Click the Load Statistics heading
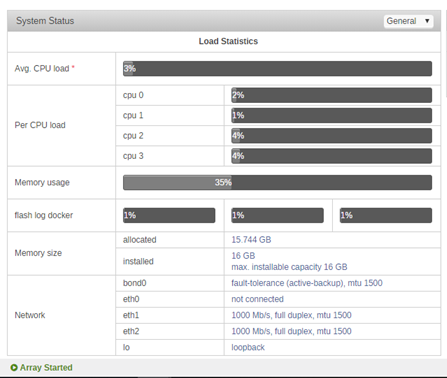 pos(228,41)
